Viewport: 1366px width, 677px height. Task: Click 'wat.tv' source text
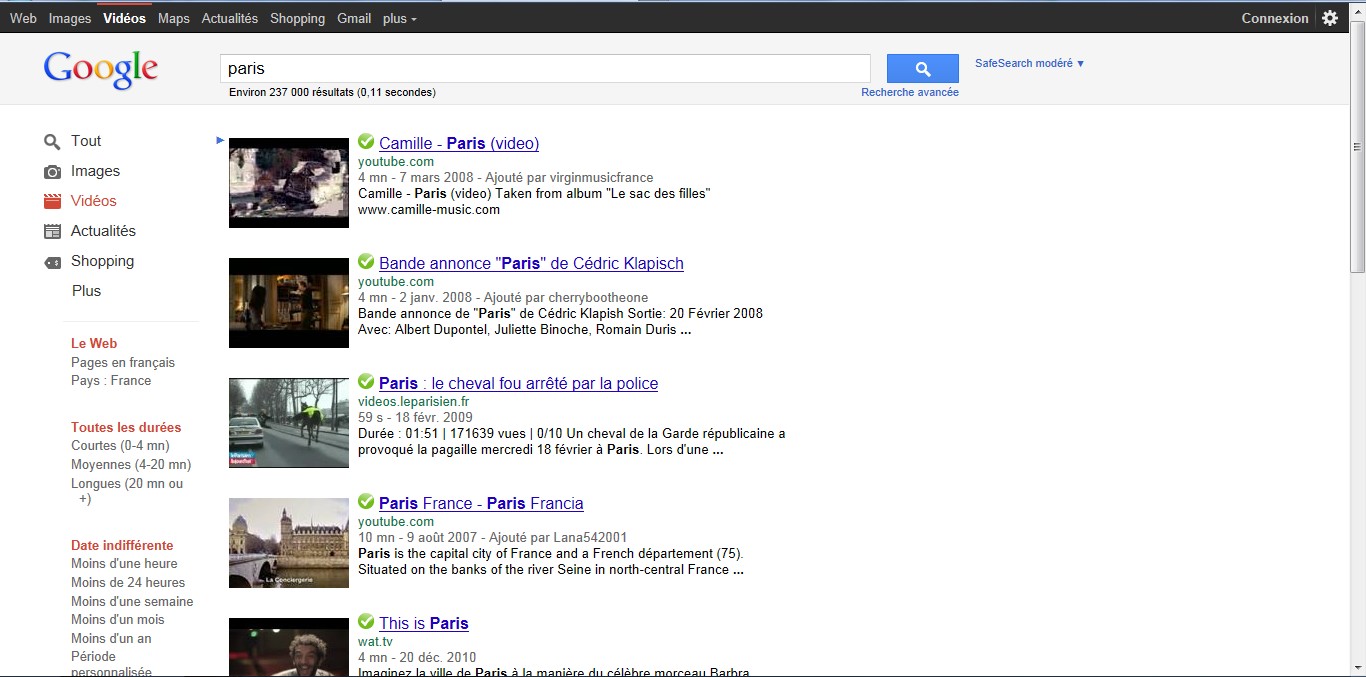pyautogui.click(x=375, y=641)
